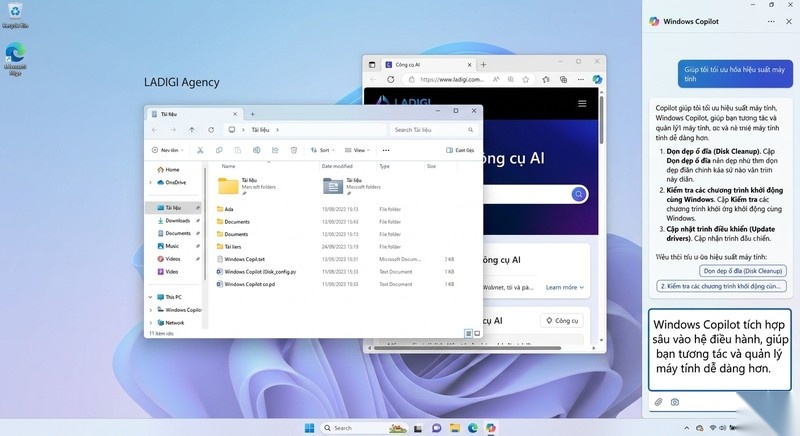Image resolution: width=800 pixels, height=436 pixels.
Task: Click Công cụ button on LADIGI page
Action: (x=562, y=321)
